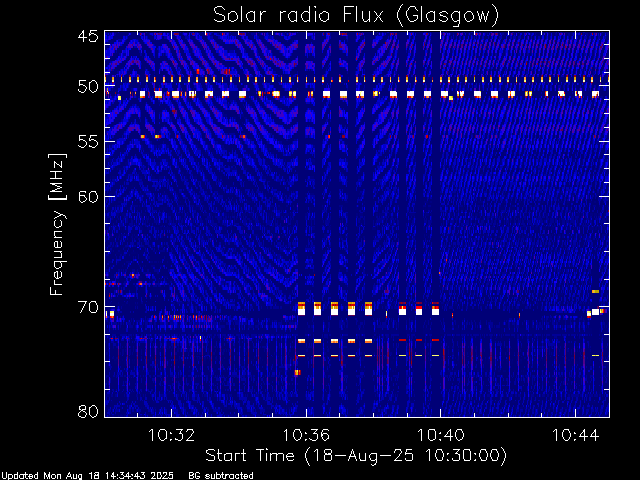Click the '70' frequency tick label

tap(88, 307)
